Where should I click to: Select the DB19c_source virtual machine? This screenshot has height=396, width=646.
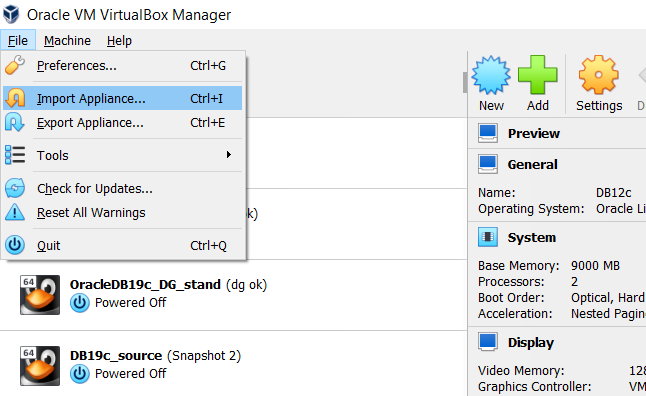pos(233,366)
